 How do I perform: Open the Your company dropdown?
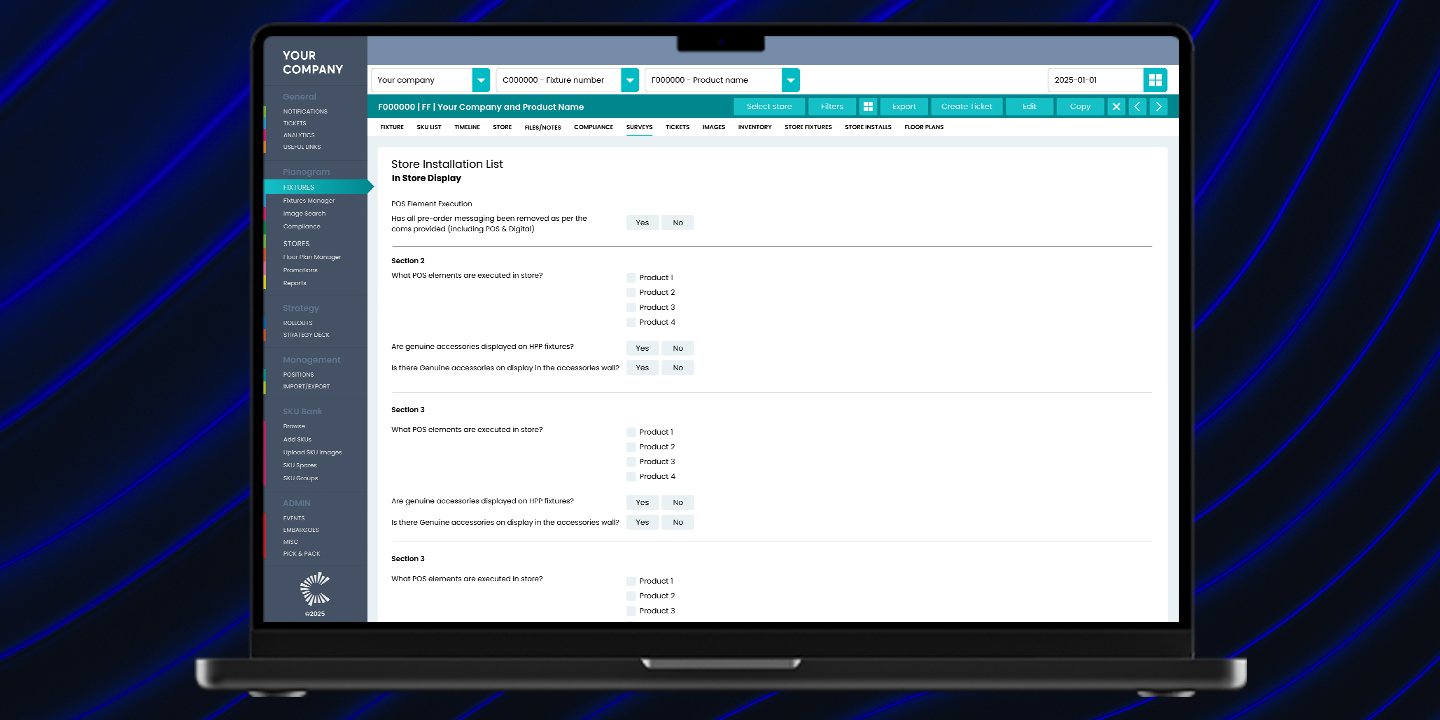(431, 80)
